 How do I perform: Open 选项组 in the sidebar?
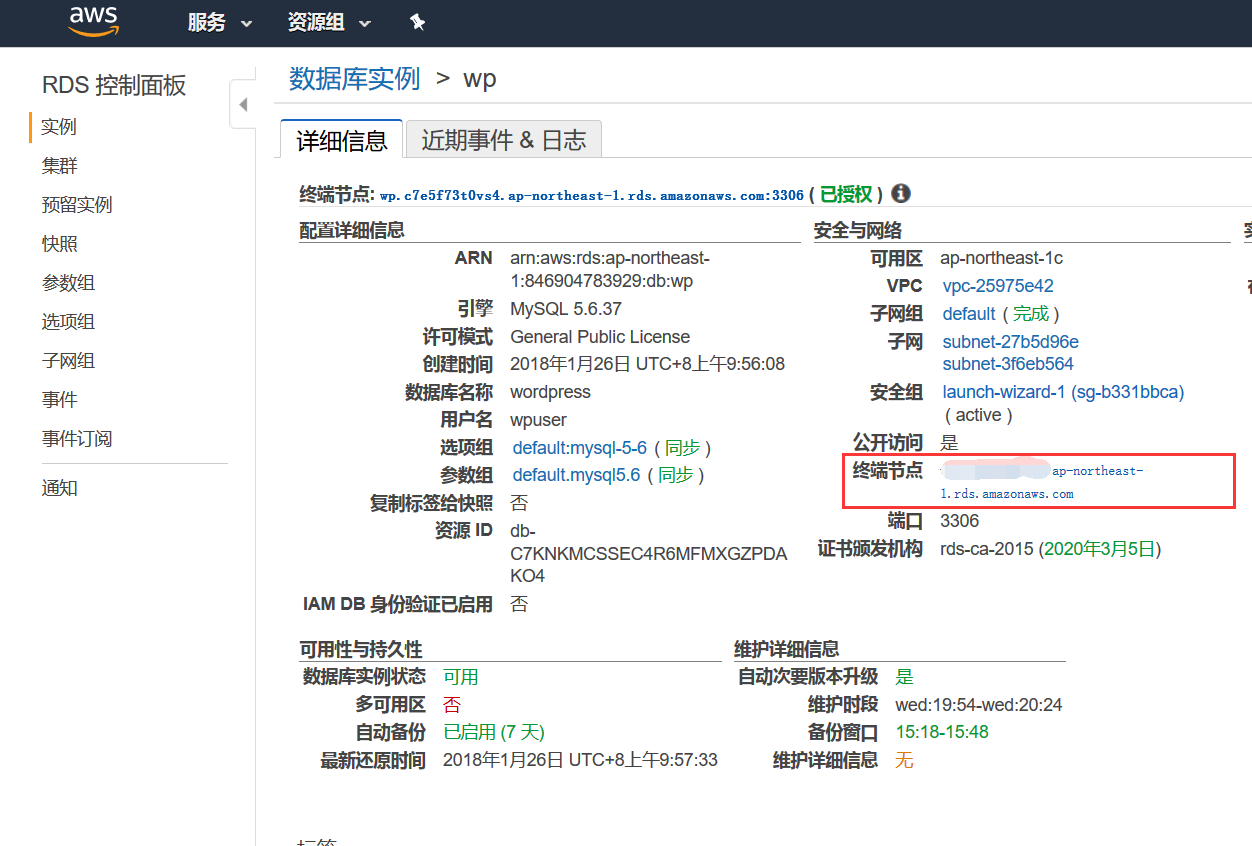pyautogui.click(x=68, y=322)
